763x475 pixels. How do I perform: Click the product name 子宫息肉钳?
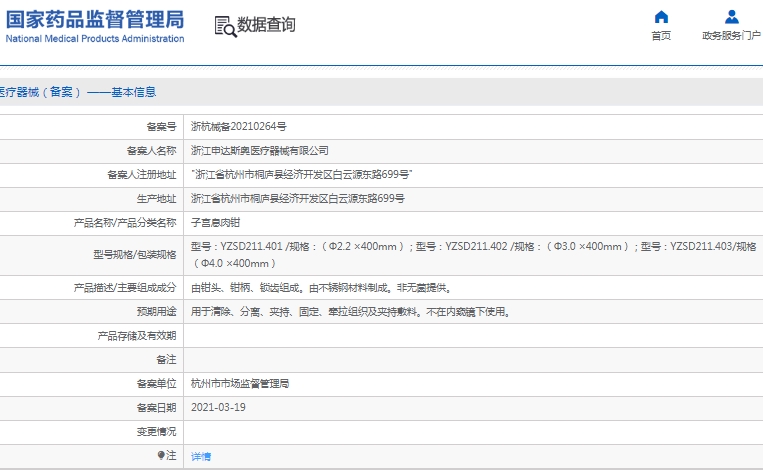[x=215, y=223]
